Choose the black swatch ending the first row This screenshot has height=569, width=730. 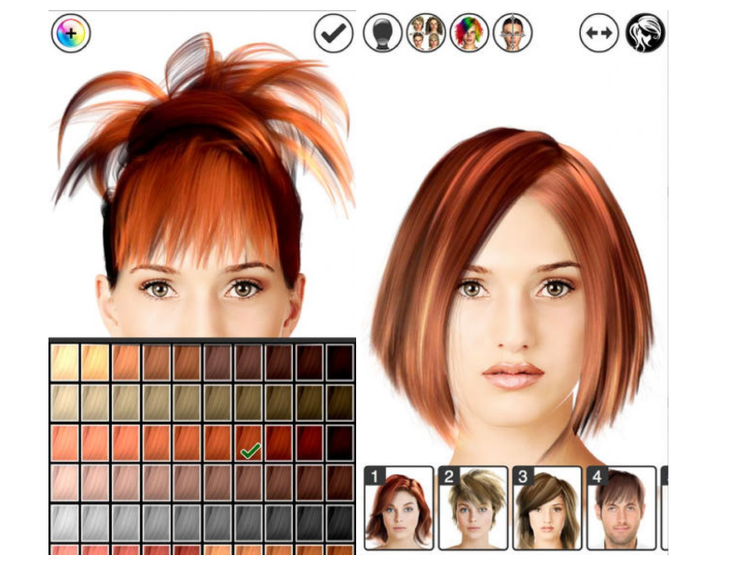340,363
